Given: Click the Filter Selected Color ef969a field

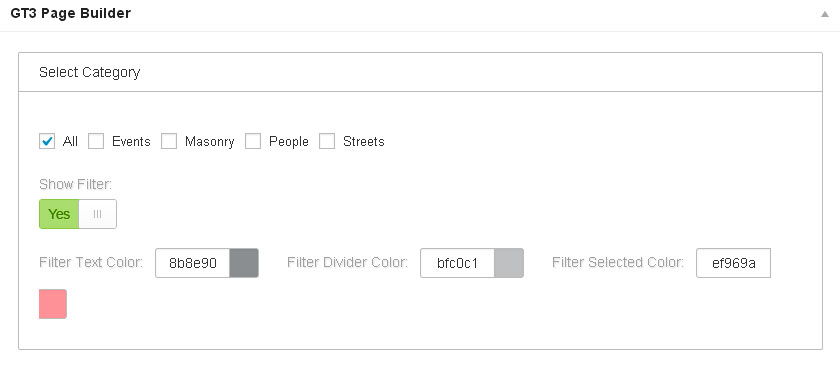Looking at the screenshot, I should point(733,263).
